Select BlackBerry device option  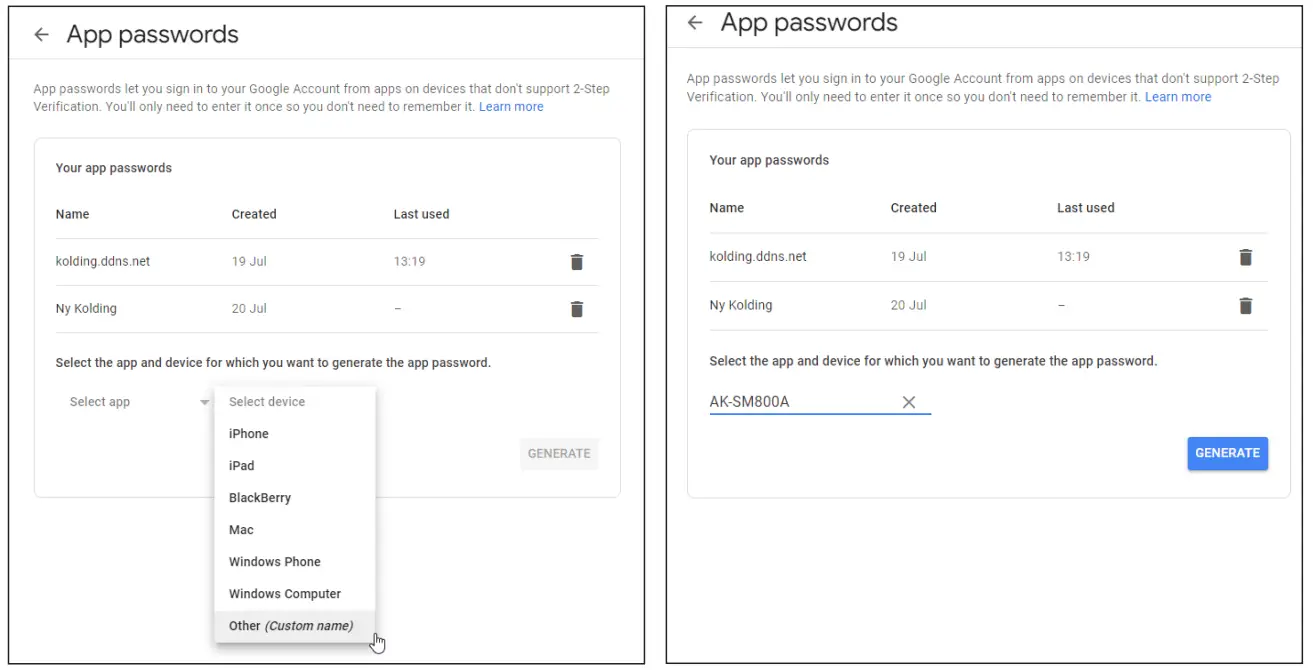(260, 498)
